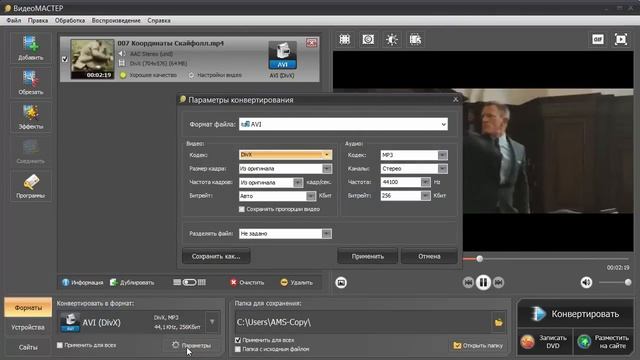The height and width of the screenshot is (360, 640).
Task: Open the video Битрейт Авто dropdown
Action: (277, 196)
